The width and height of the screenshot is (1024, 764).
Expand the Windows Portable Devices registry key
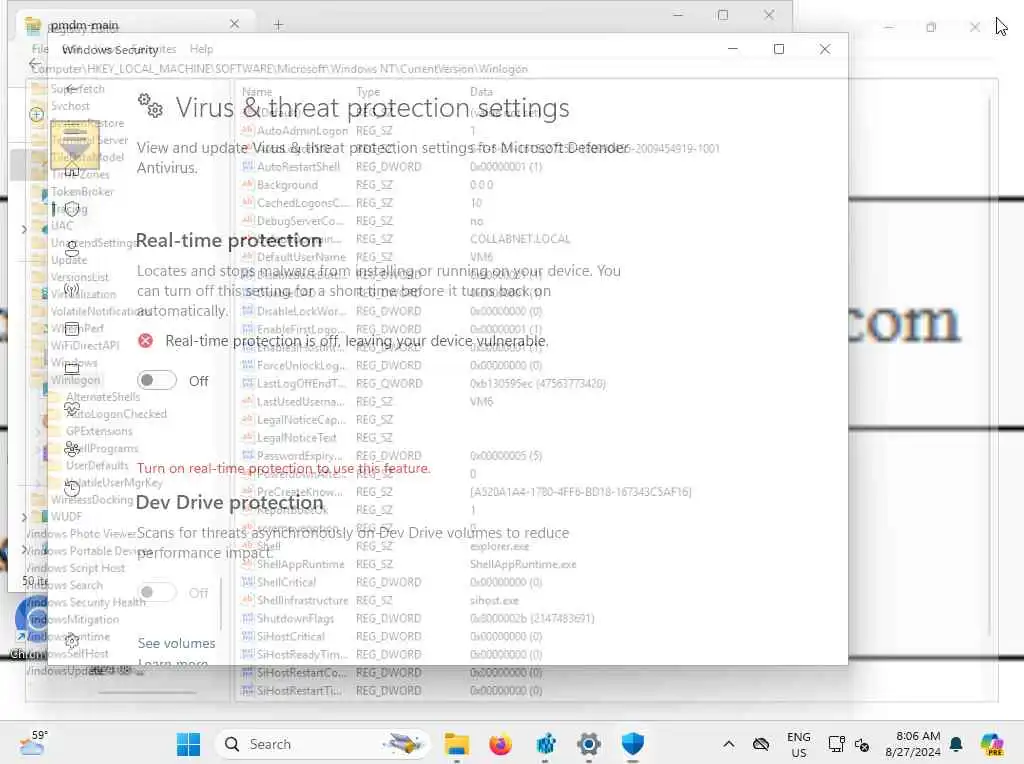pyautogui.click(x=24, y=550)
